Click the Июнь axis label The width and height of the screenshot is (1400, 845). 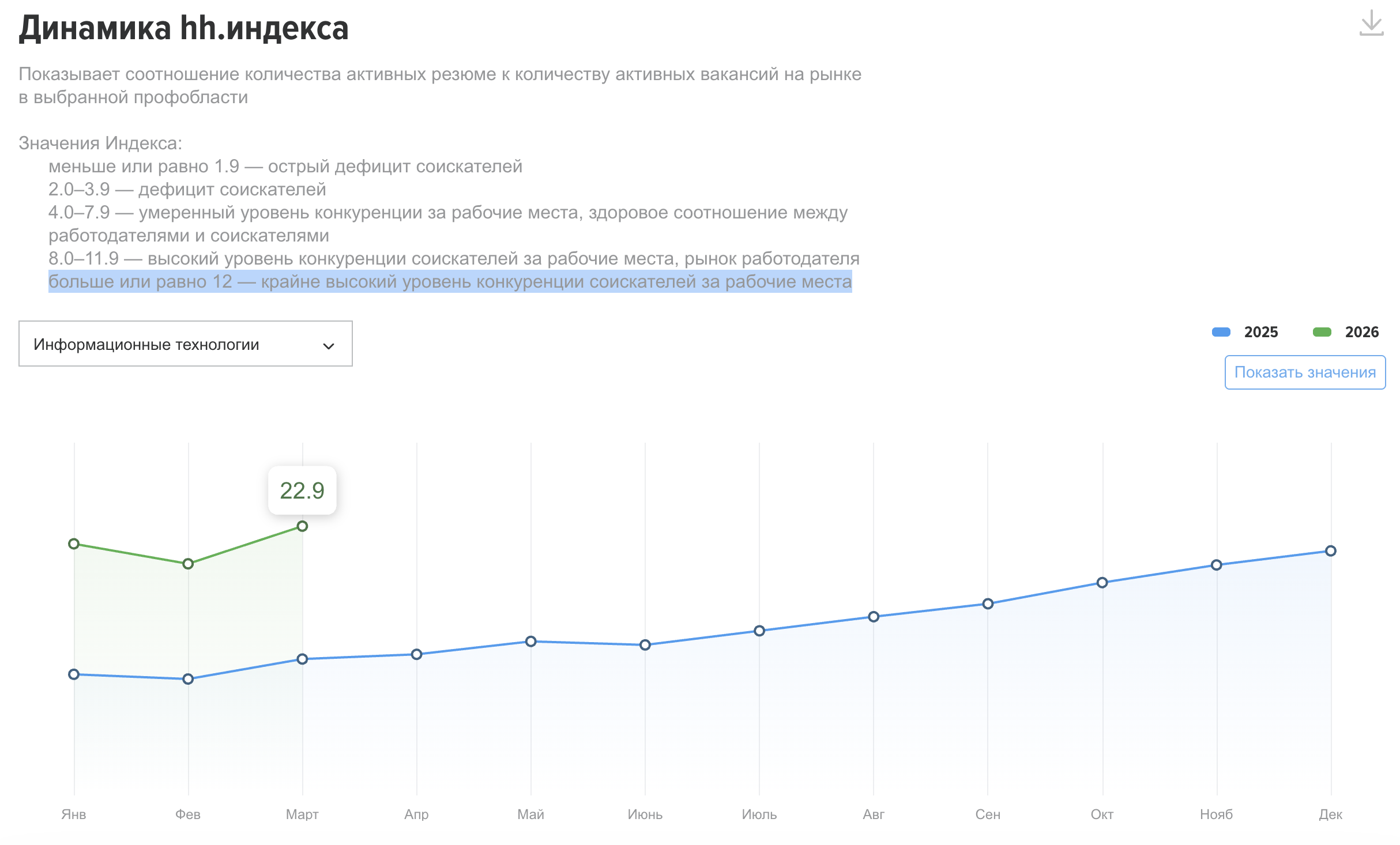pos(645,814)
